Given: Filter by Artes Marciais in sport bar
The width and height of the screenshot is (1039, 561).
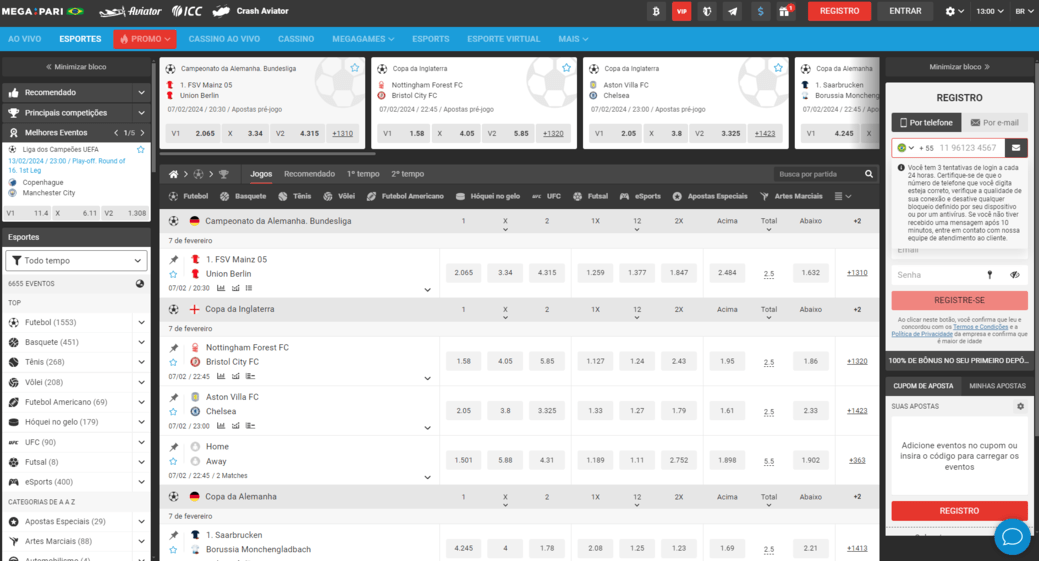Looking at the screenshot, I should point(791,196).
